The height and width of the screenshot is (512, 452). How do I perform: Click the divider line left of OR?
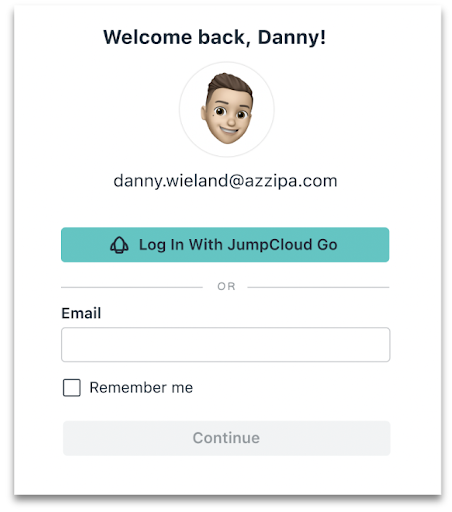[x=132, y=287]
